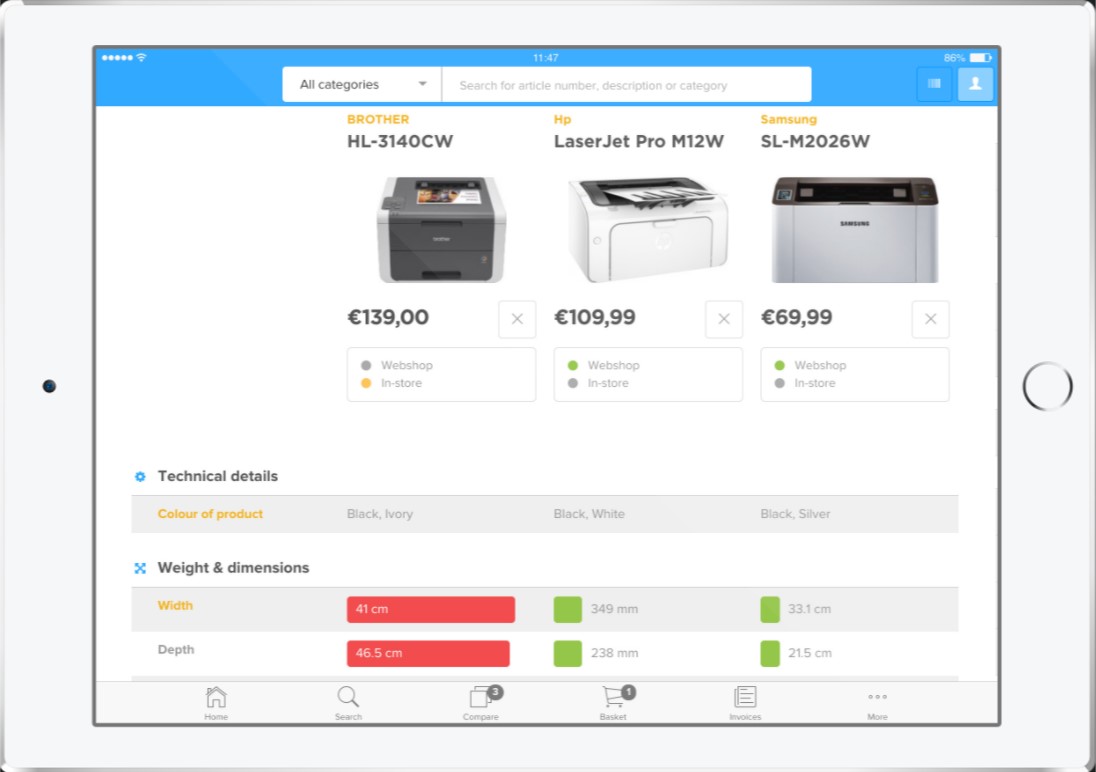The width and height of the screenshot is (1096, 772).
Task: Click the Black, Ivory colour value
Action: tap(380, 514)
